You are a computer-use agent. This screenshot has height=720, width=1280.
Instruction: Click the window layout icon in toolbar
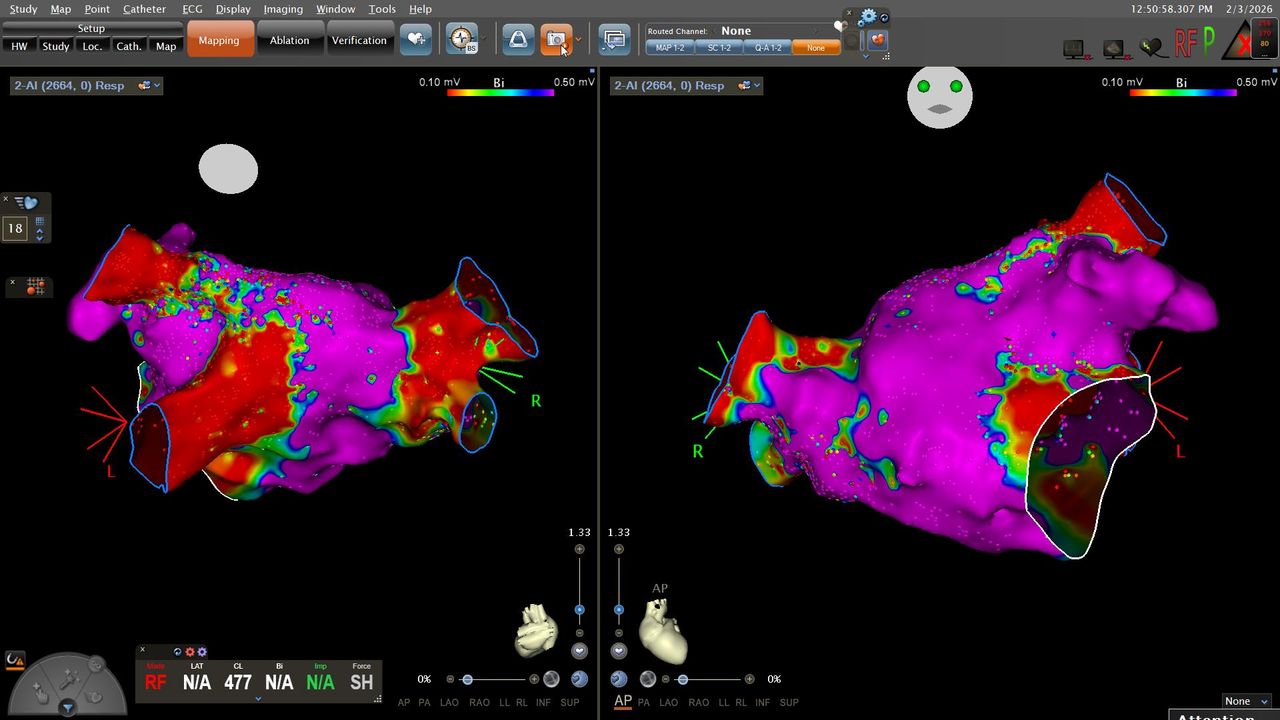click(614, 40)
